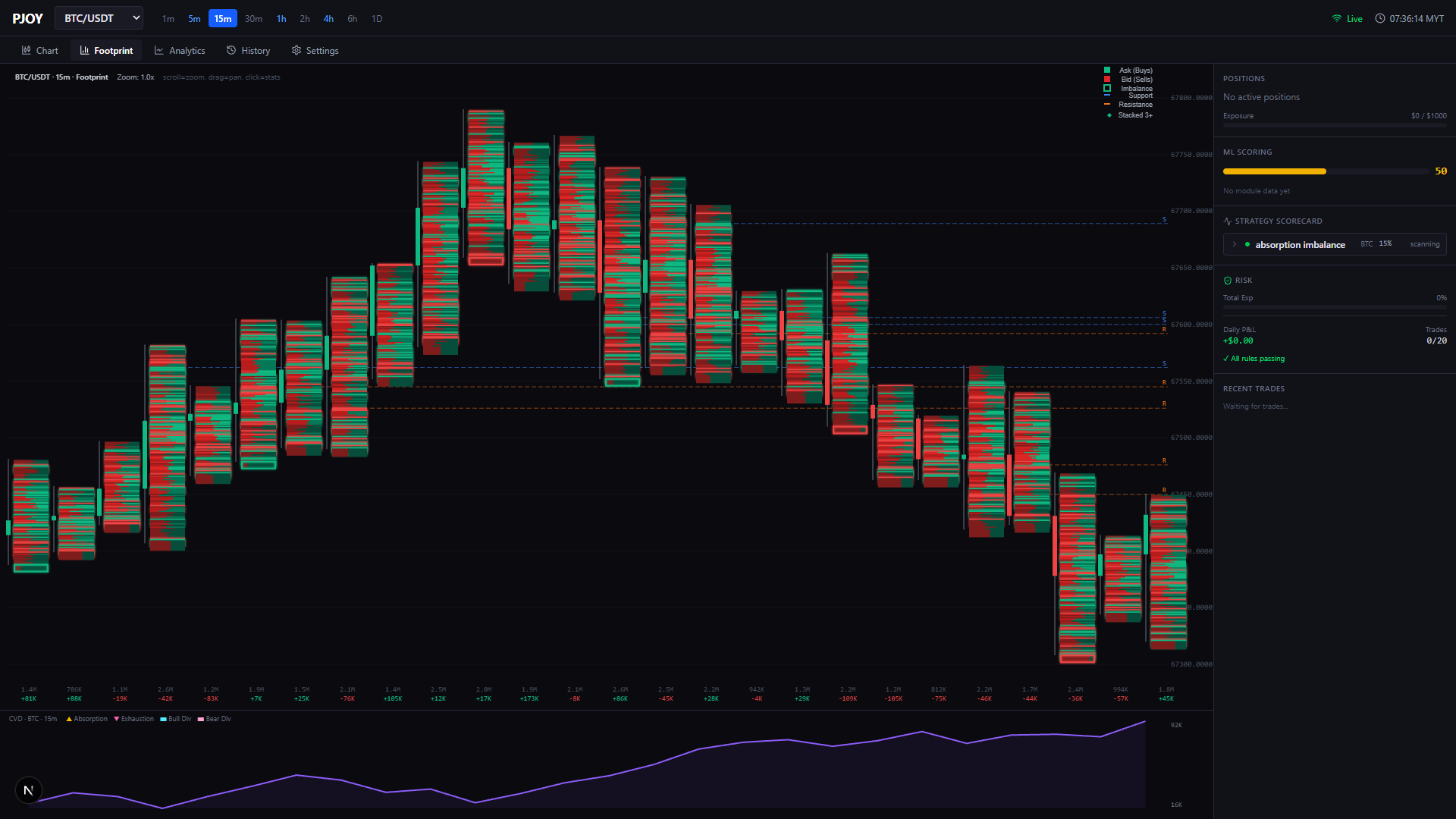Click the Ask (Buys) legend swatch

1107,71
